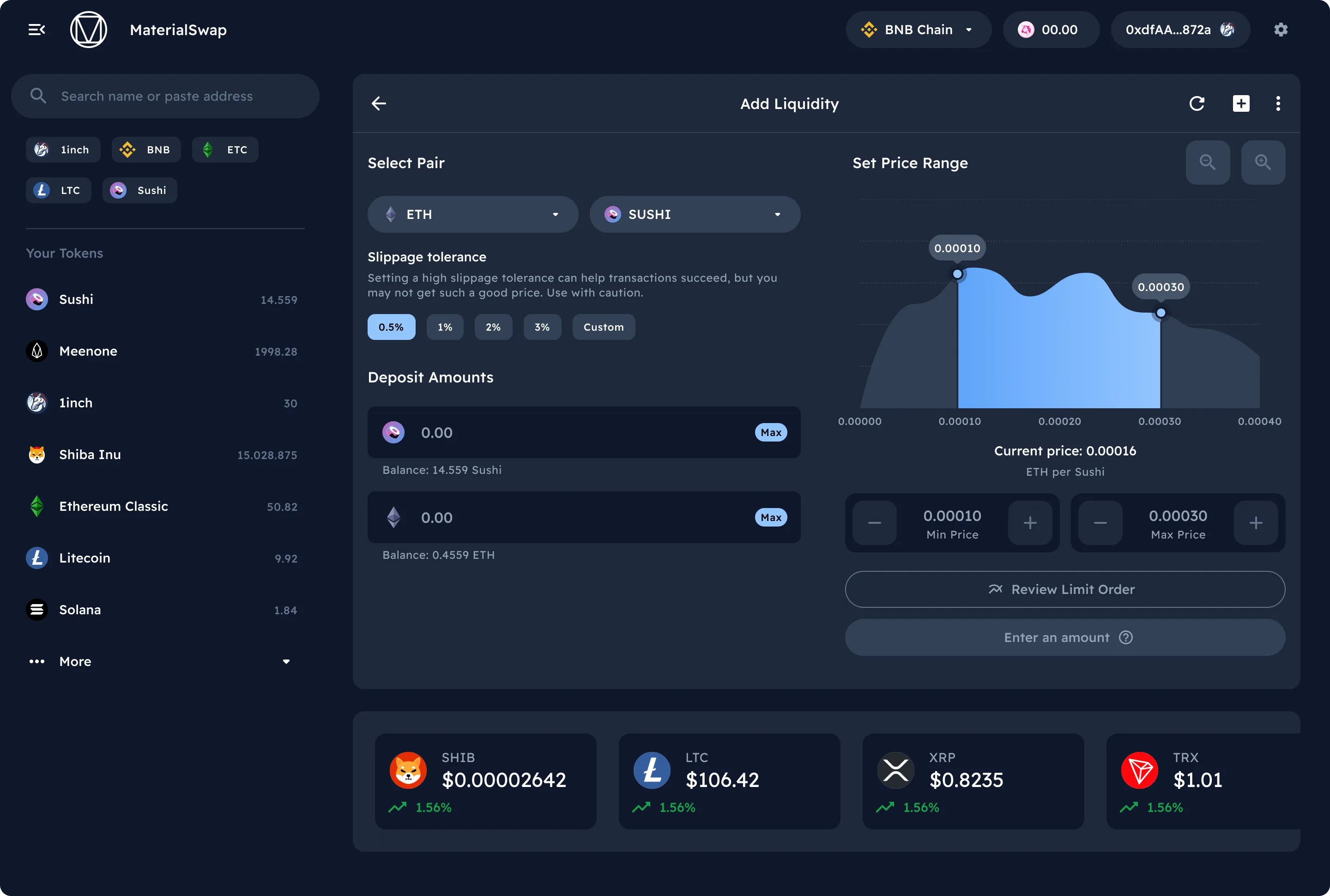The image size is (1330, 896).
Task: Click the add plus square icon
Action: coord(1241,103)
